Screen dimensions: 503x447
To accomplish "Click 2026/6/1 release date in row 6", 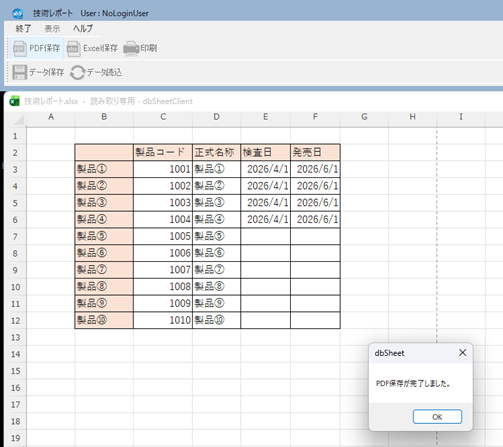I will (x=315, y=219).
